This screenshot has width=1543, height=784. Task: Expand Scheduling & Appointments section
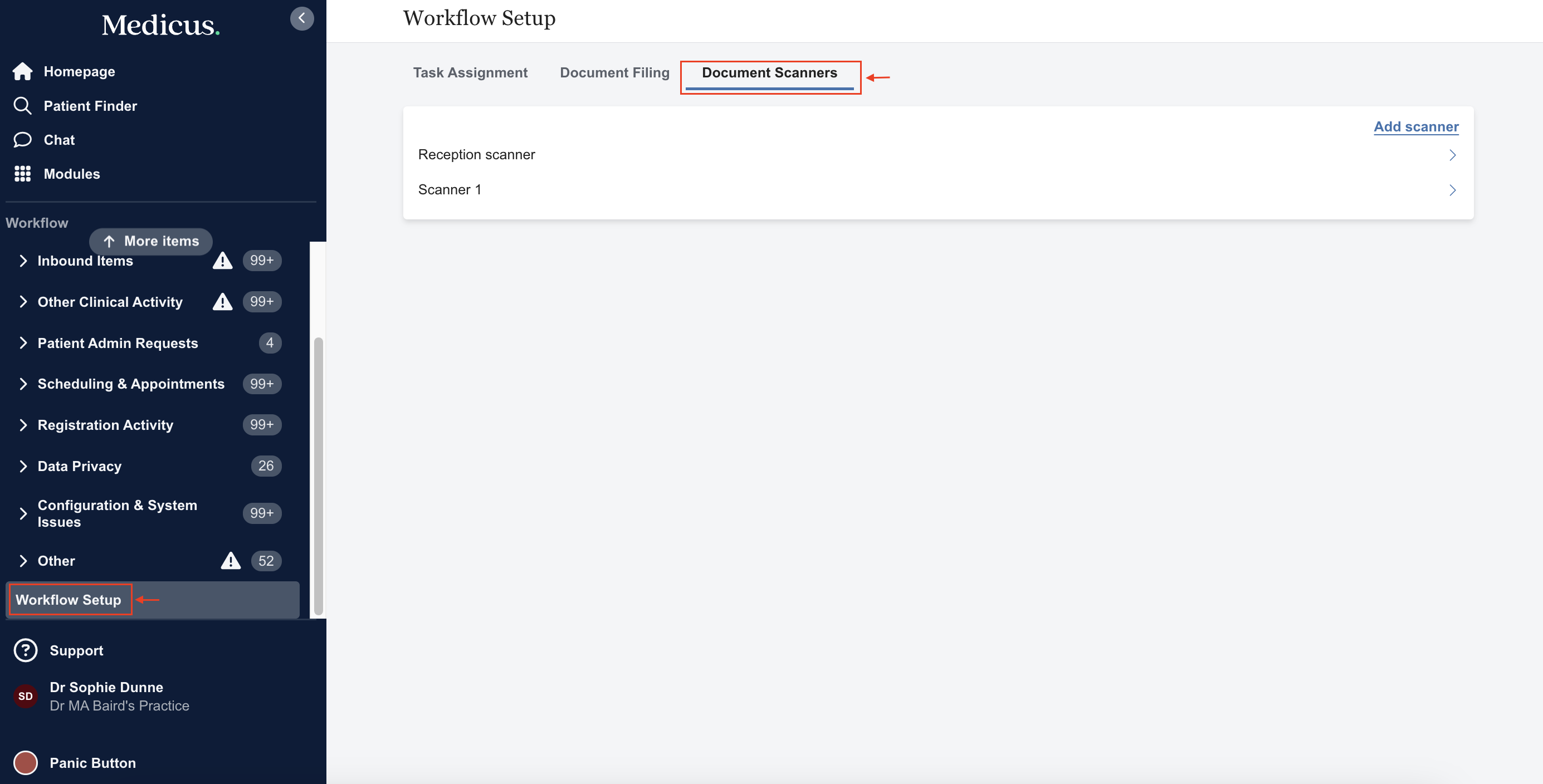23,384
